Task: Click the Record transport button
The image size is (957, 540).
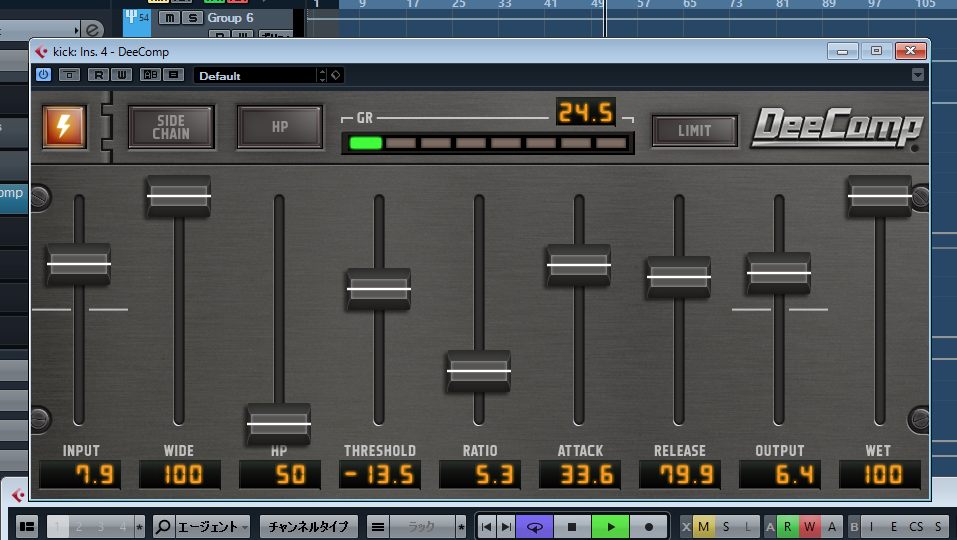Action: coord(649,526)
